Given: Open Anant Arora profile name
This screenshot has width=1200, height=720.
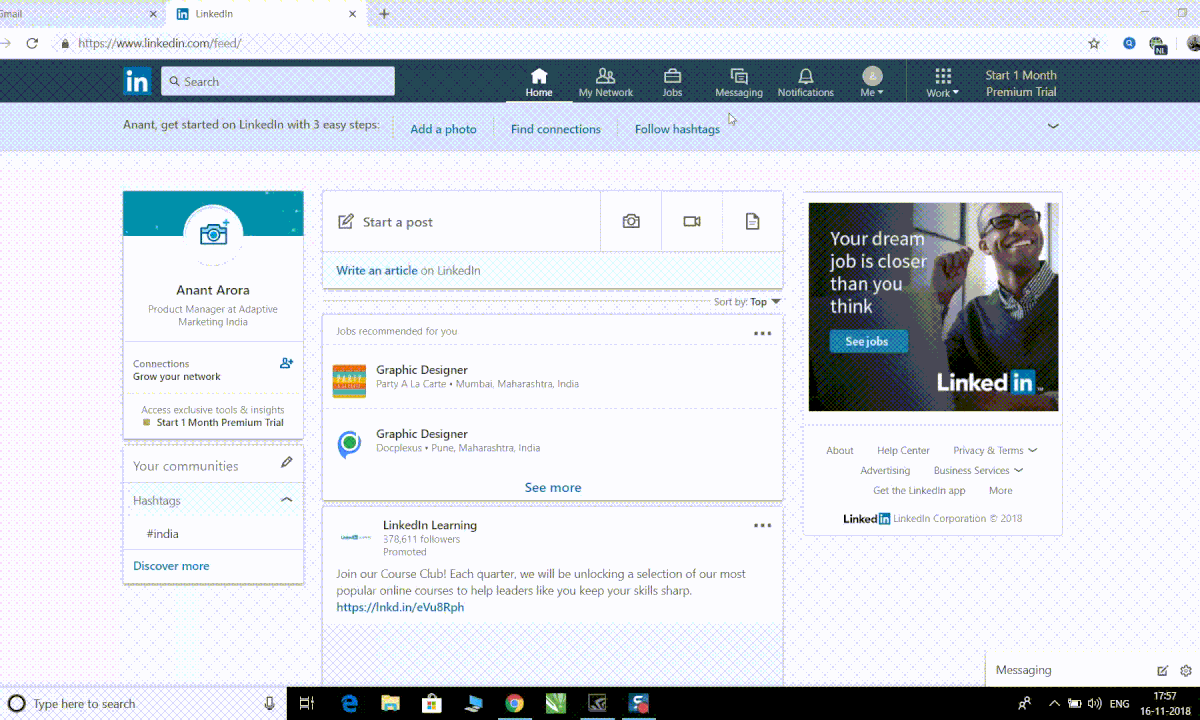Looking at the screenshot, I should point(213,290).
